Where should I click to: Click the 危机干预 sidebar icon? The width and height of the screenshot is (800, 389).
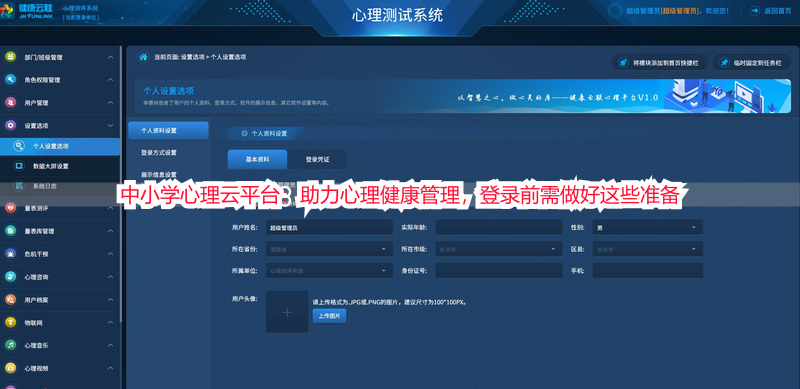(10, 254)
